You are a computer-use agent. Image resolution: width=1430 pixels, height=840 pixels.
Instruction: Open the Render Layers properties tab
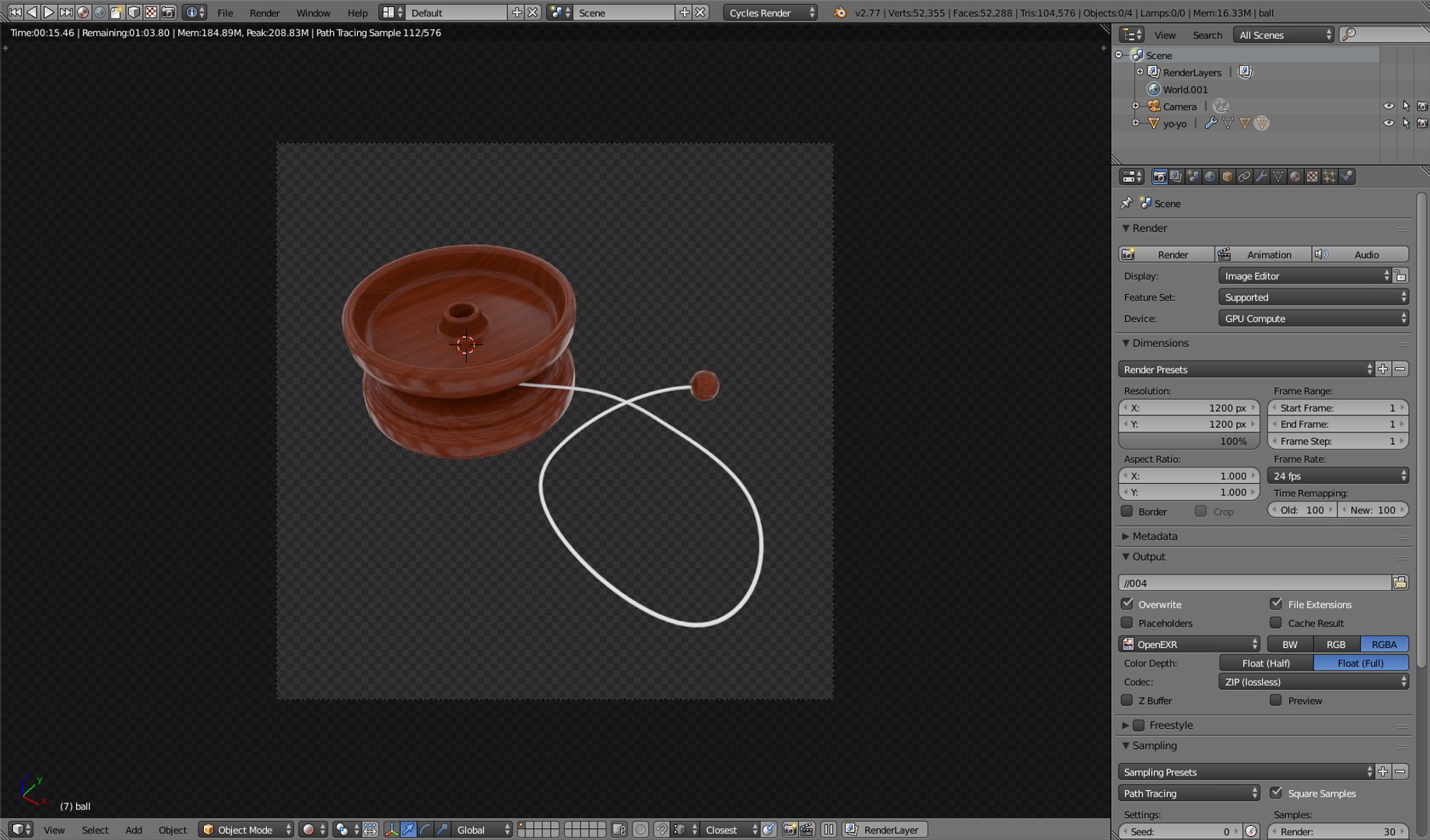pyautogui.click(x=1176, y=177)
